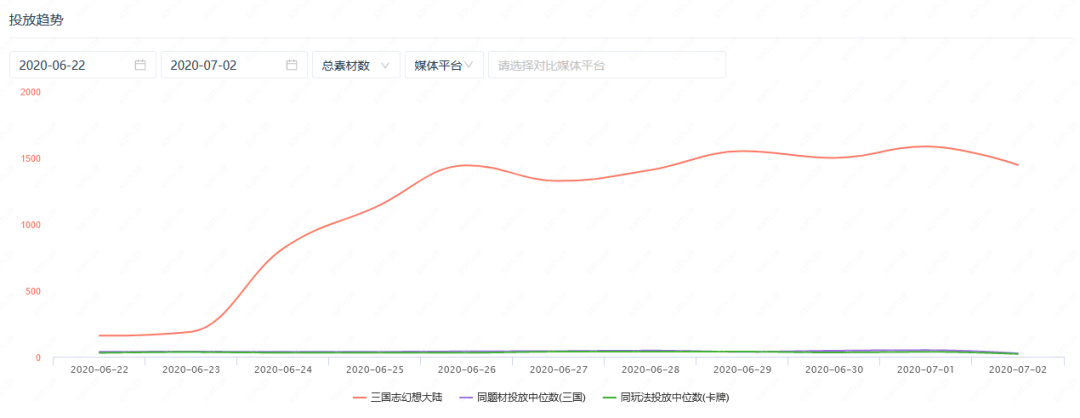Click x-axis label 2020-06-22
1080x418 pixels.
99,369
